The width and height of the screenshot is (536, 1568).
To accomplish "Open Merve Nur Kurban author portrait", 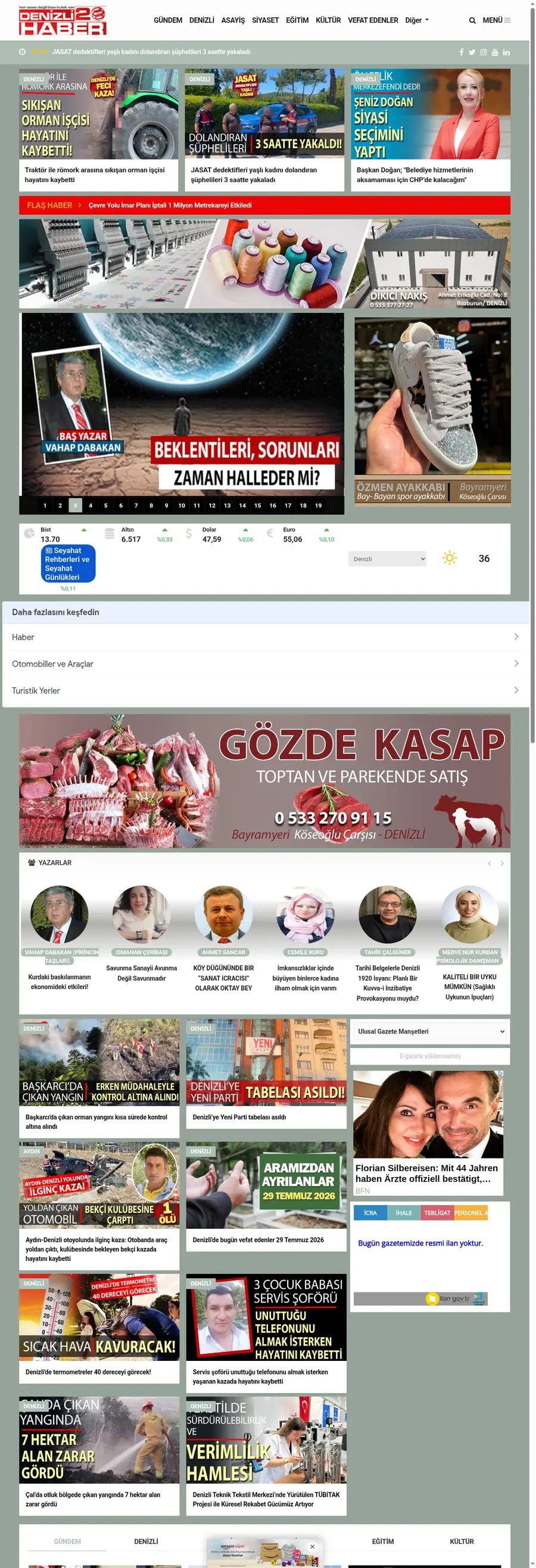I will (470, 914).
